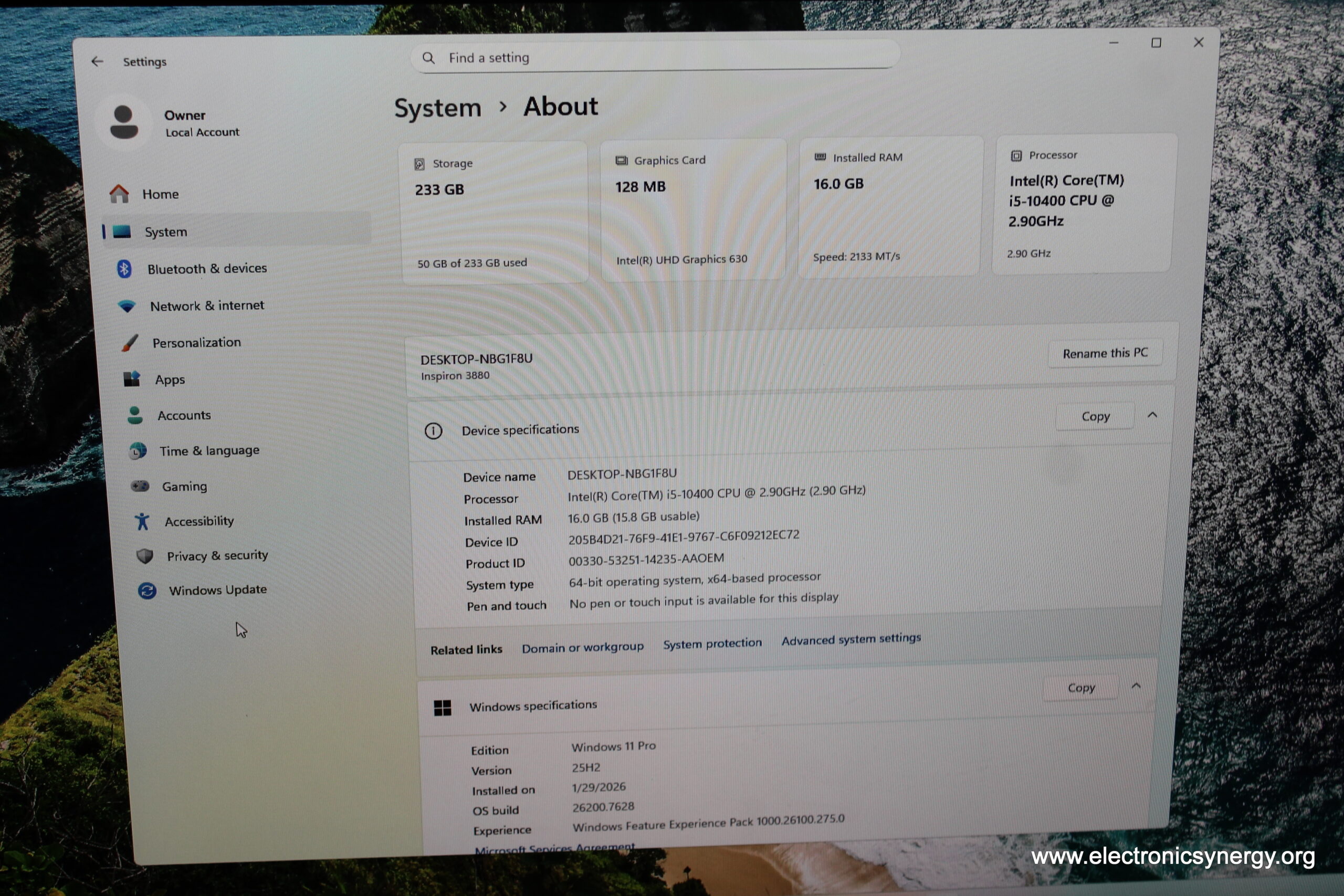
Task: Click System in the breadcrumb header
Action: 438,109
